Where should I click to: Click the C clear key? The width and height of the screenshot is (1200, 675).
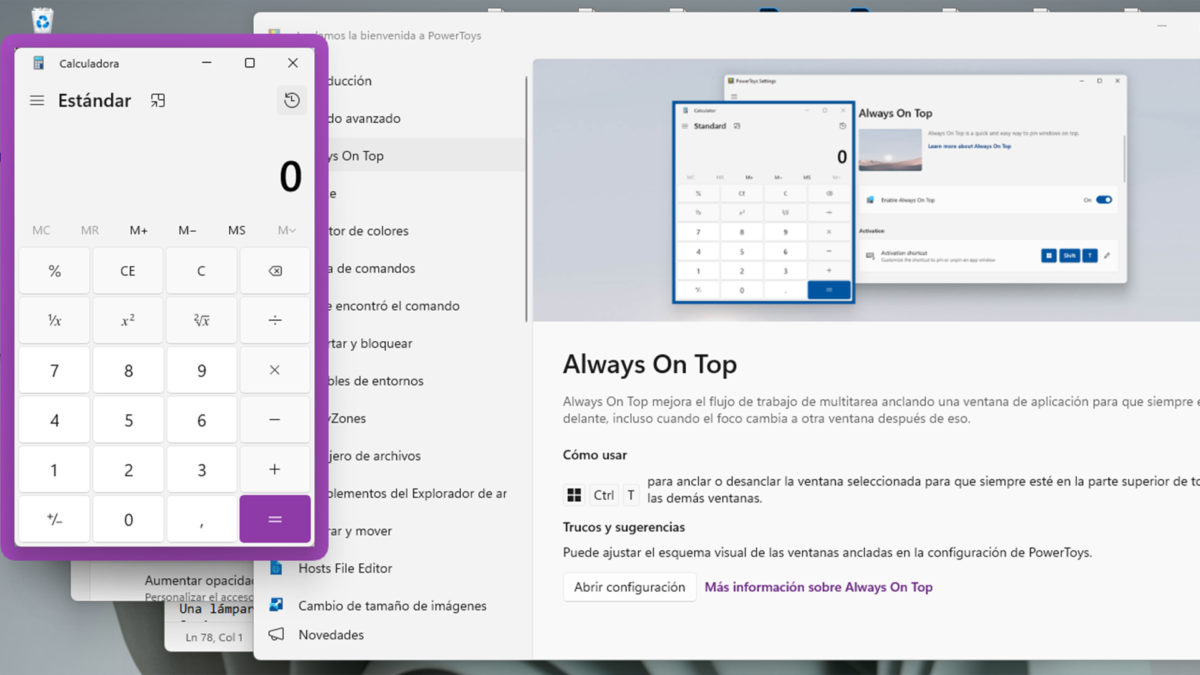tap(201, 271)
